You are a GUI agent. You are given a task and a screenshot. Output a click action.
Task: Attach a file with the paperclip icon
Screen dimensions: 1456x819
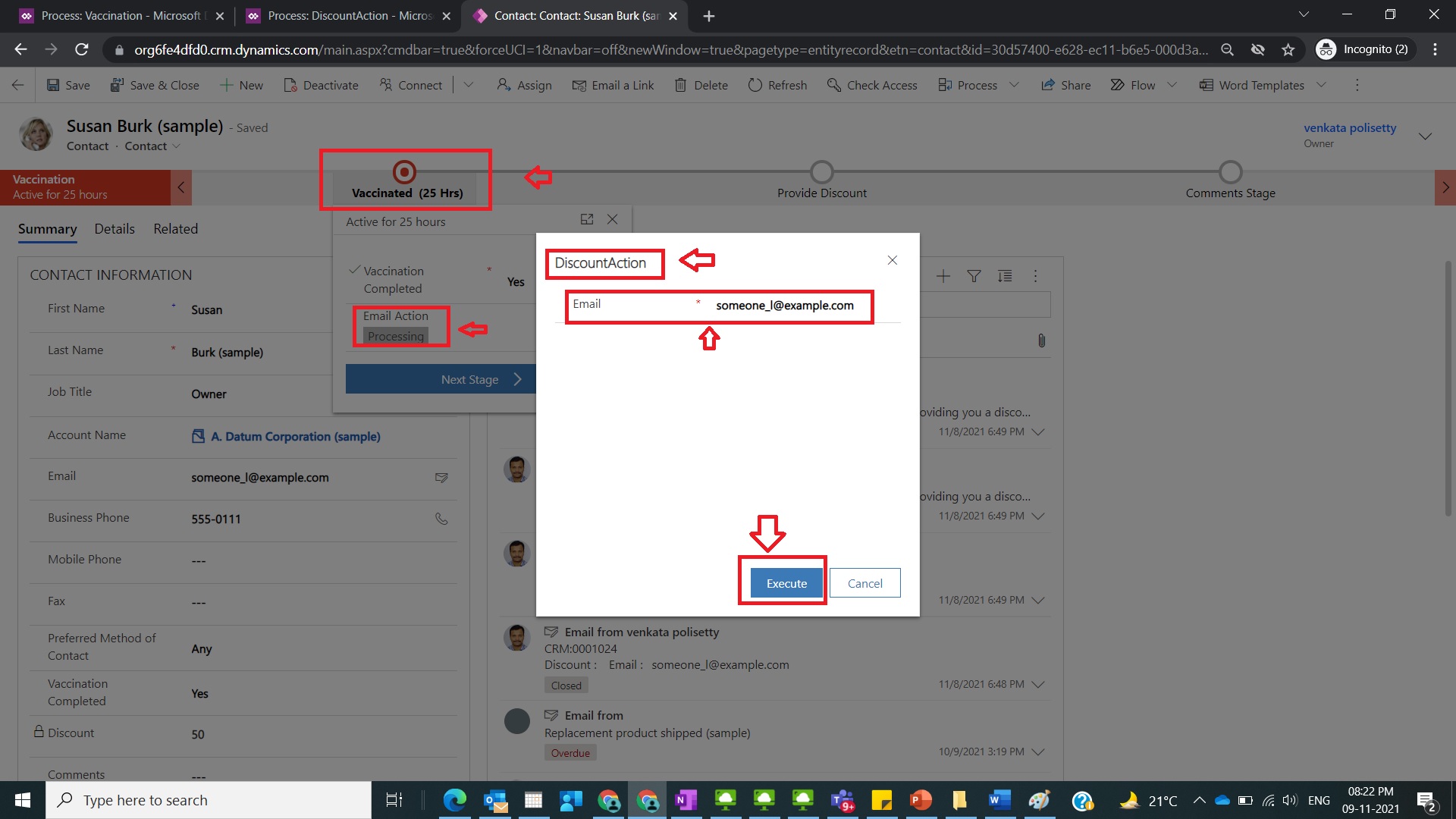(x=1041, y=340)
